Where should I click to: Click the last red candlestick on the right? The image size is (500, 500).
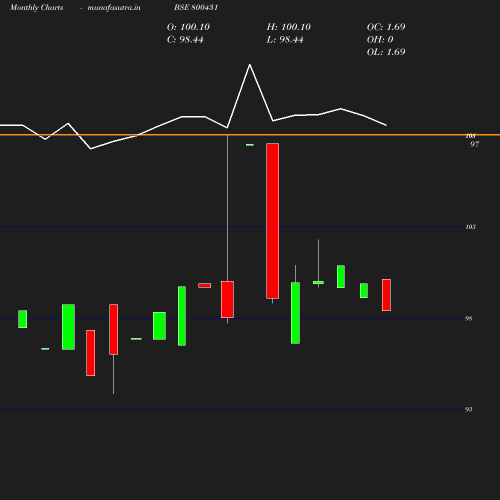(386, 295)
